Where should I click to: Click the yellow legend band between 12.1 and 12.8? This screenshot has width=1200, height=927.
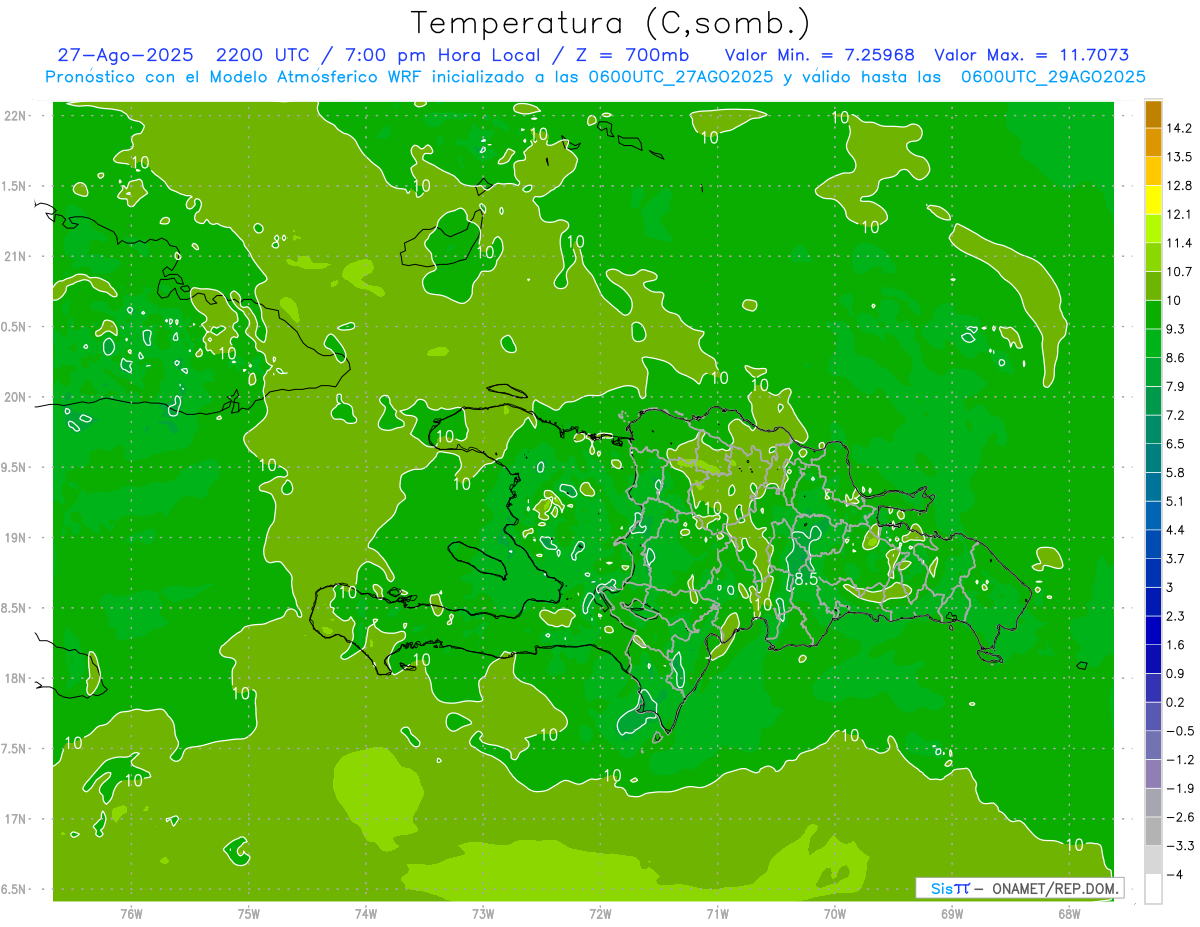point(1153,200)
